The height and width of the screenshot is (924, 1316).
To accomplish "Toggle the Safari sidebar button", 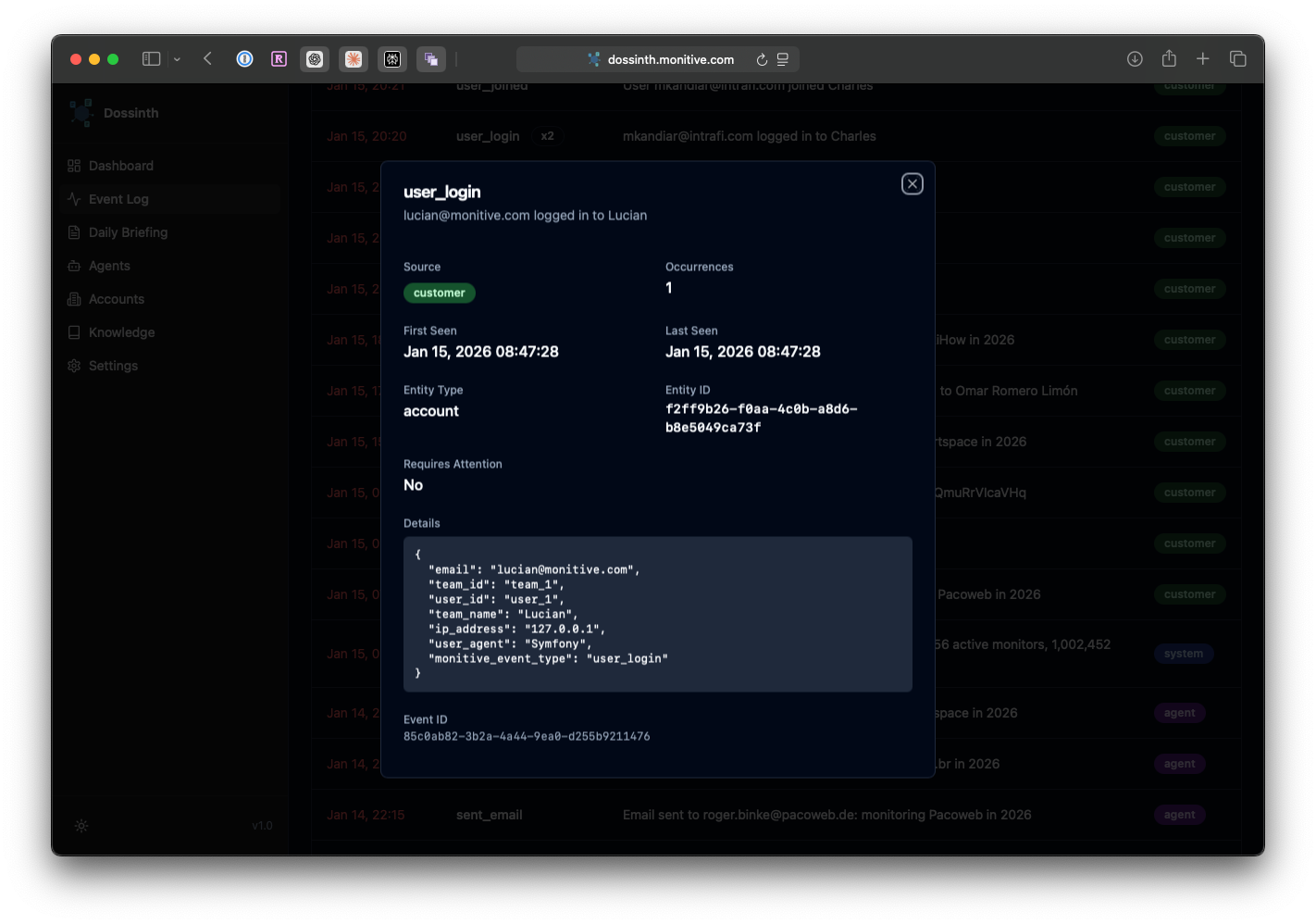I will coord(151,59).
